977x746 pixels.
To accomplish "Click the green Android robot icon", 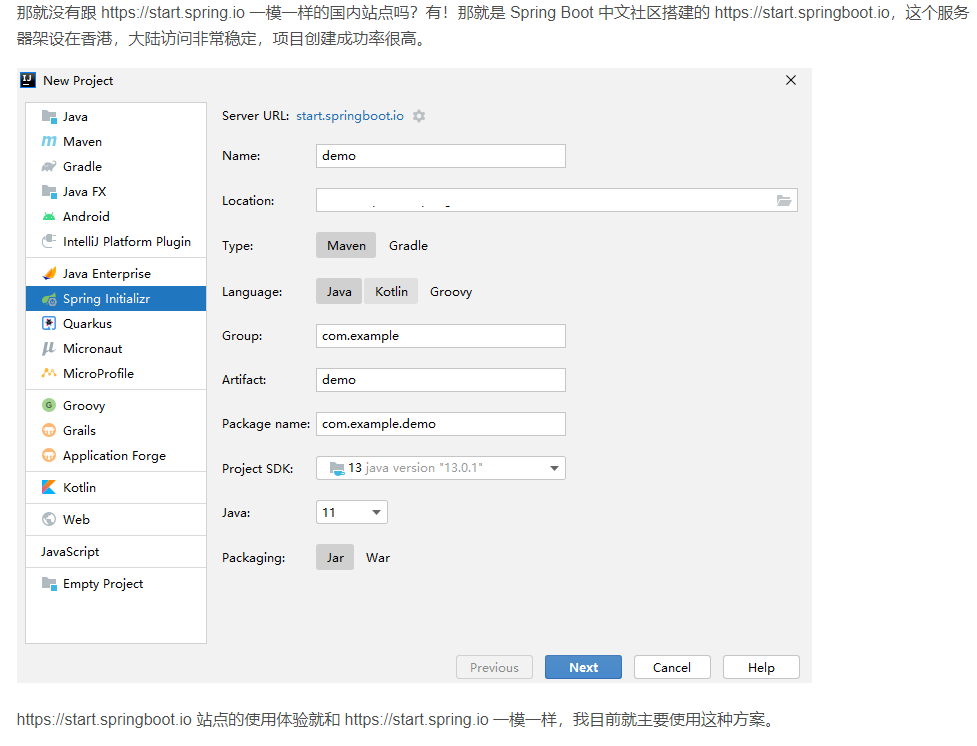I will 49,216.
